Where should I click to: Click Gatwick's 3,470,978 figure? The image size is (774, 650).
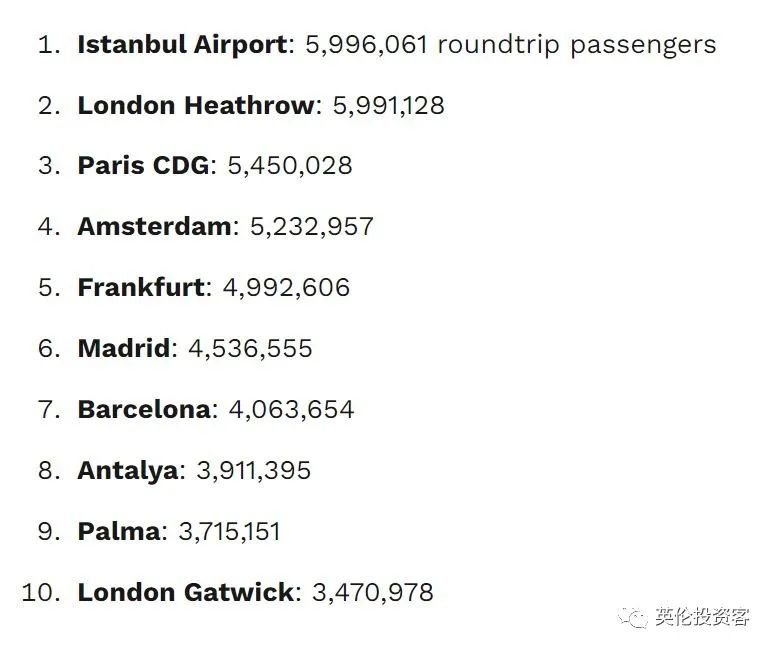(x=373, y=593)
